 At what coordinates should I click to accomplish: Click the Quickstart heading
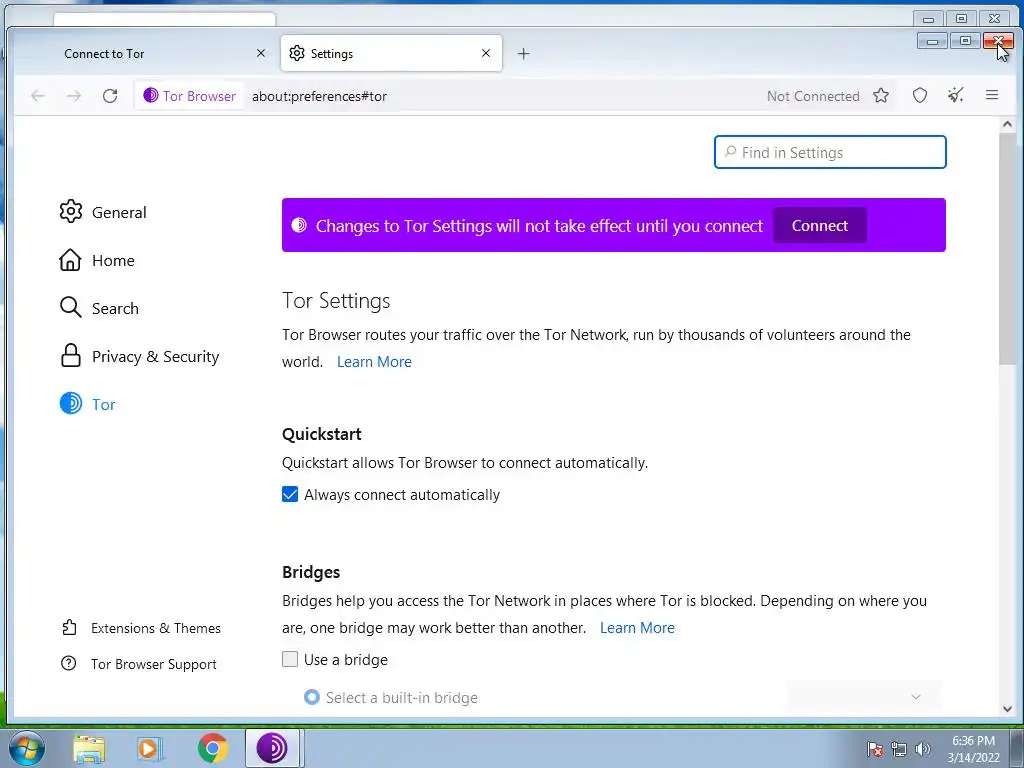322,434
